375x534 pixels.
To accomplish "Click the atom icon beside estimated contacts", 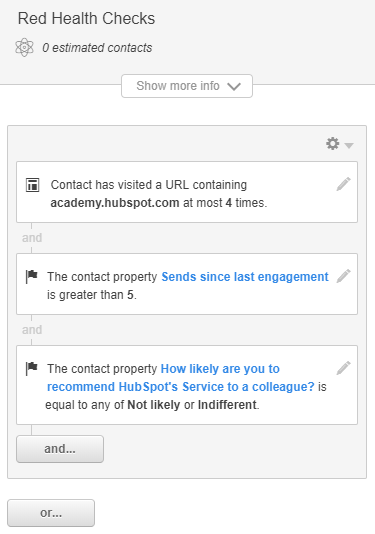I will click(25, 47).
